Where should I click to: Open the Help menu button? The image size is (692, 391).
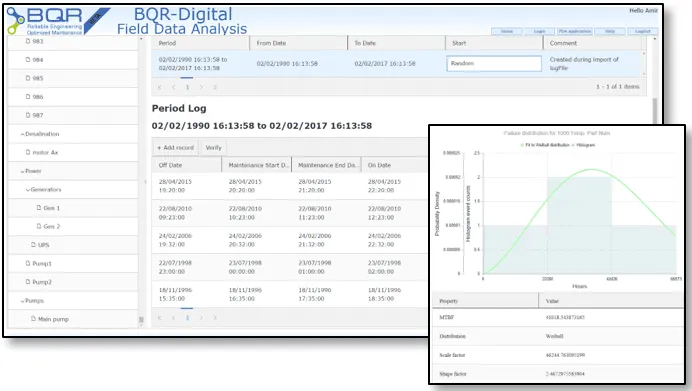tap(610, 31)
